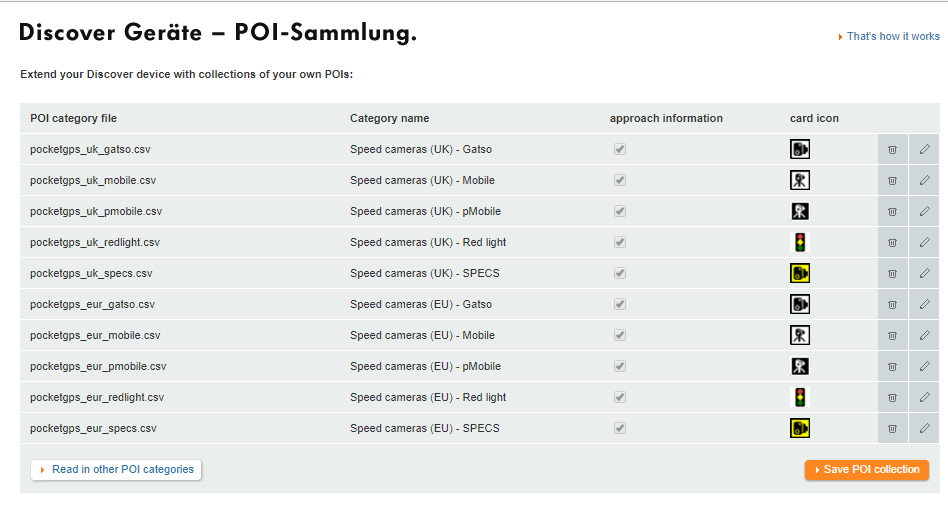Open pencil editor for Speed cameras (EU) - pMobile

point(924,367)
